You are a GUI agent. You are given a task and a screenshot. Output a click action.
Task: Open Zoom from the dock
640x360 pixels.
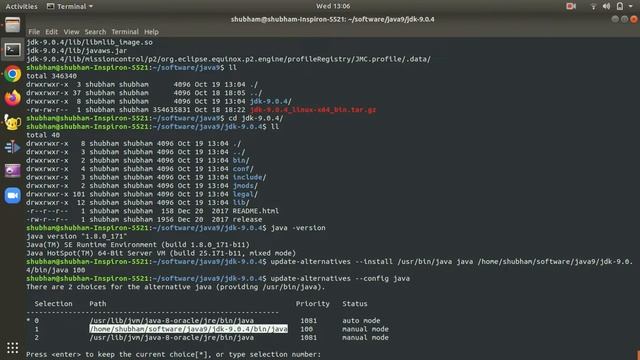(12, 195)
